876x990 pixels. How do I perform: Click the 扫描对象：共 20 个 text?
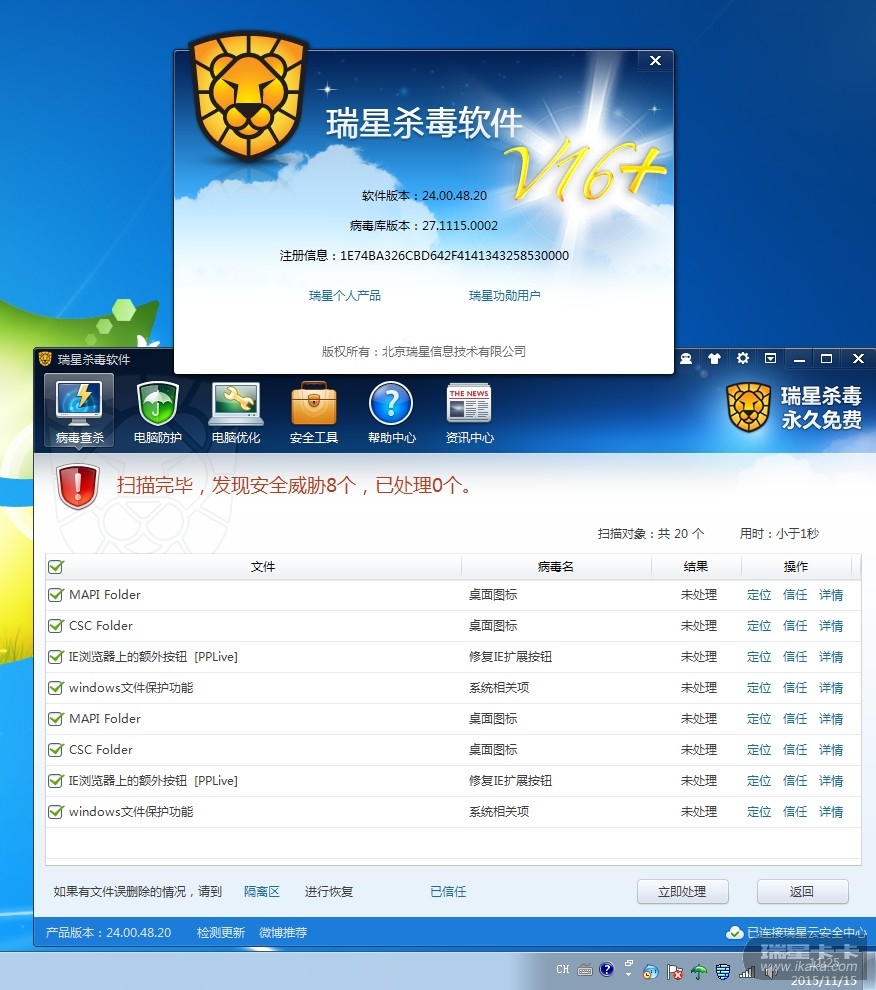pos(651,534)
